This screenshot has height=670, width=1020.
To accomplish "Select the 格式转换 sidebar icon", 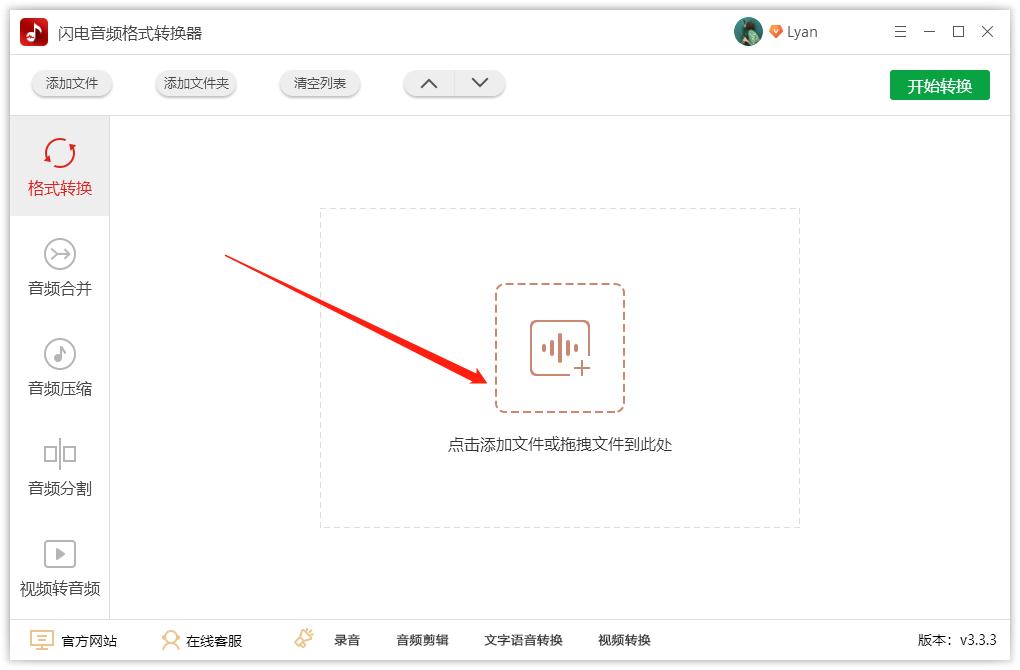I will [59, 165].
